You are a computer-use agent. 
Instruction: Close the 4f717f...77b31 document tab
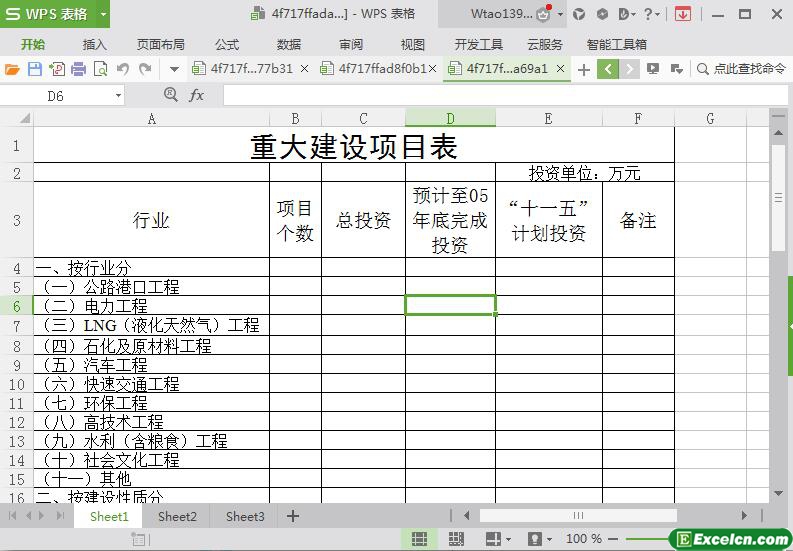click(304, 68)
